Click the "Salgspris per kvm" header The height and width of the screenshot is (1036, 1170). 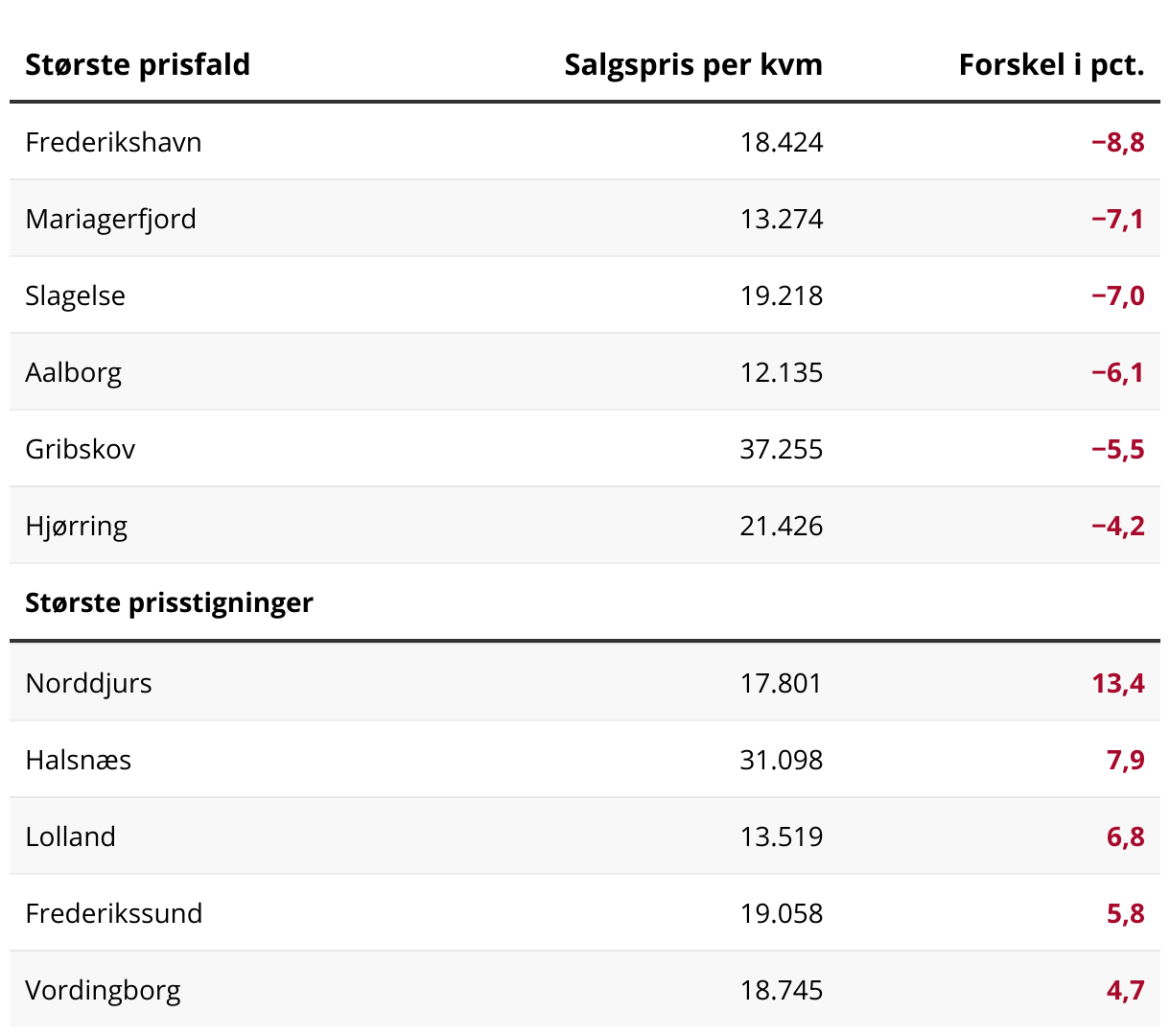pos(692,65)
